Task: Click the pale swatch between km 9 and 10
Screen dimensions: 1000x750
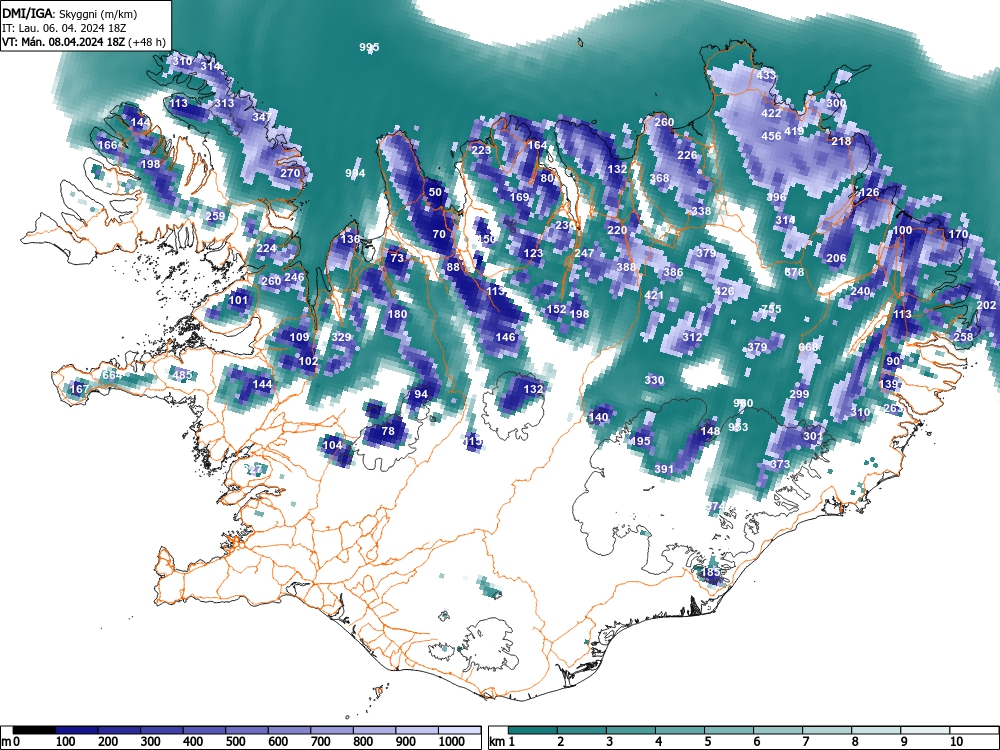Action: [925, 730]
